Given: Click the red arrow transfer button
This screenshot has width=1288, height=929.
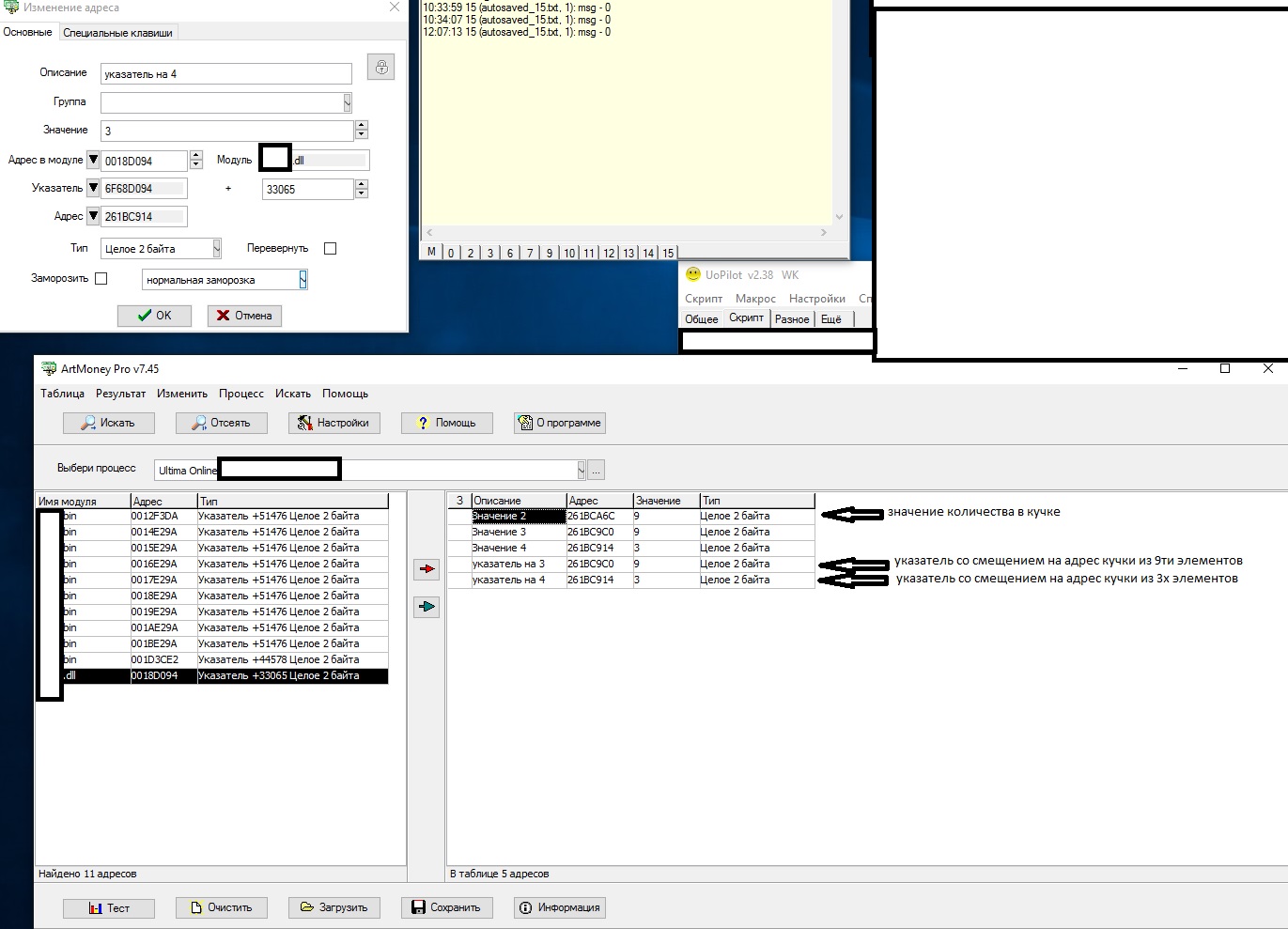Looking at the screenshot, I should [x=427, y=569].
